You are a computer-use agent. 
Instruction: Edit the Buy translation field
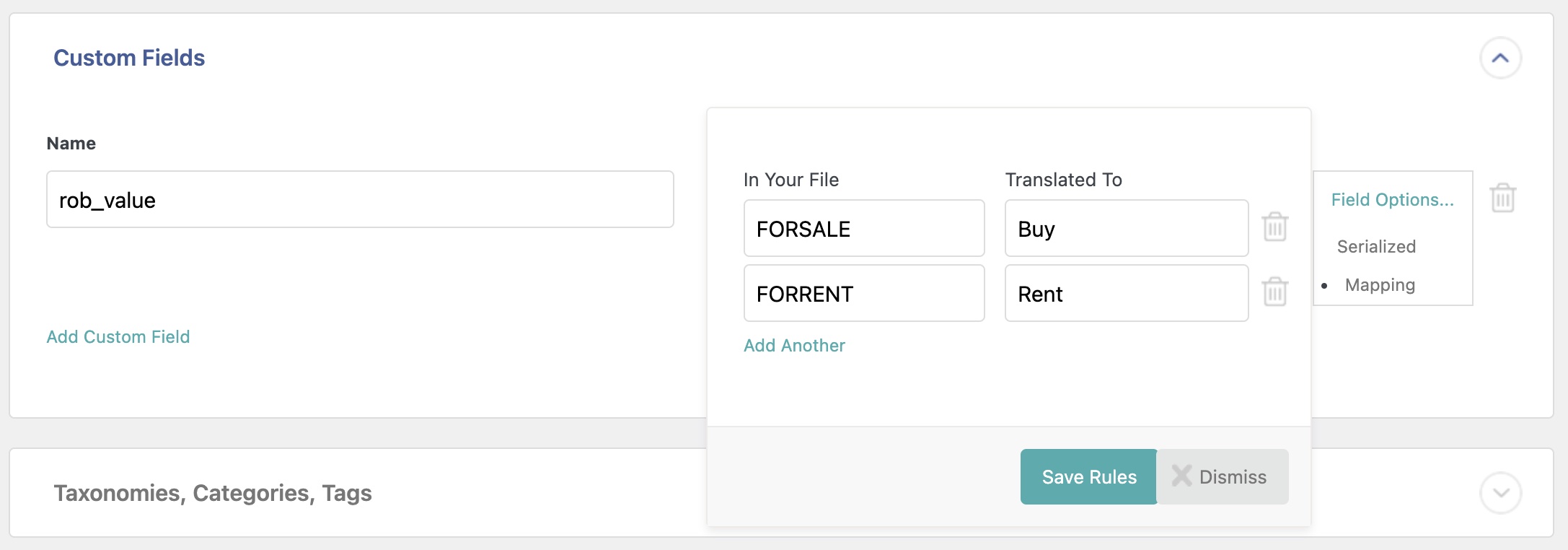(1126, 229)
